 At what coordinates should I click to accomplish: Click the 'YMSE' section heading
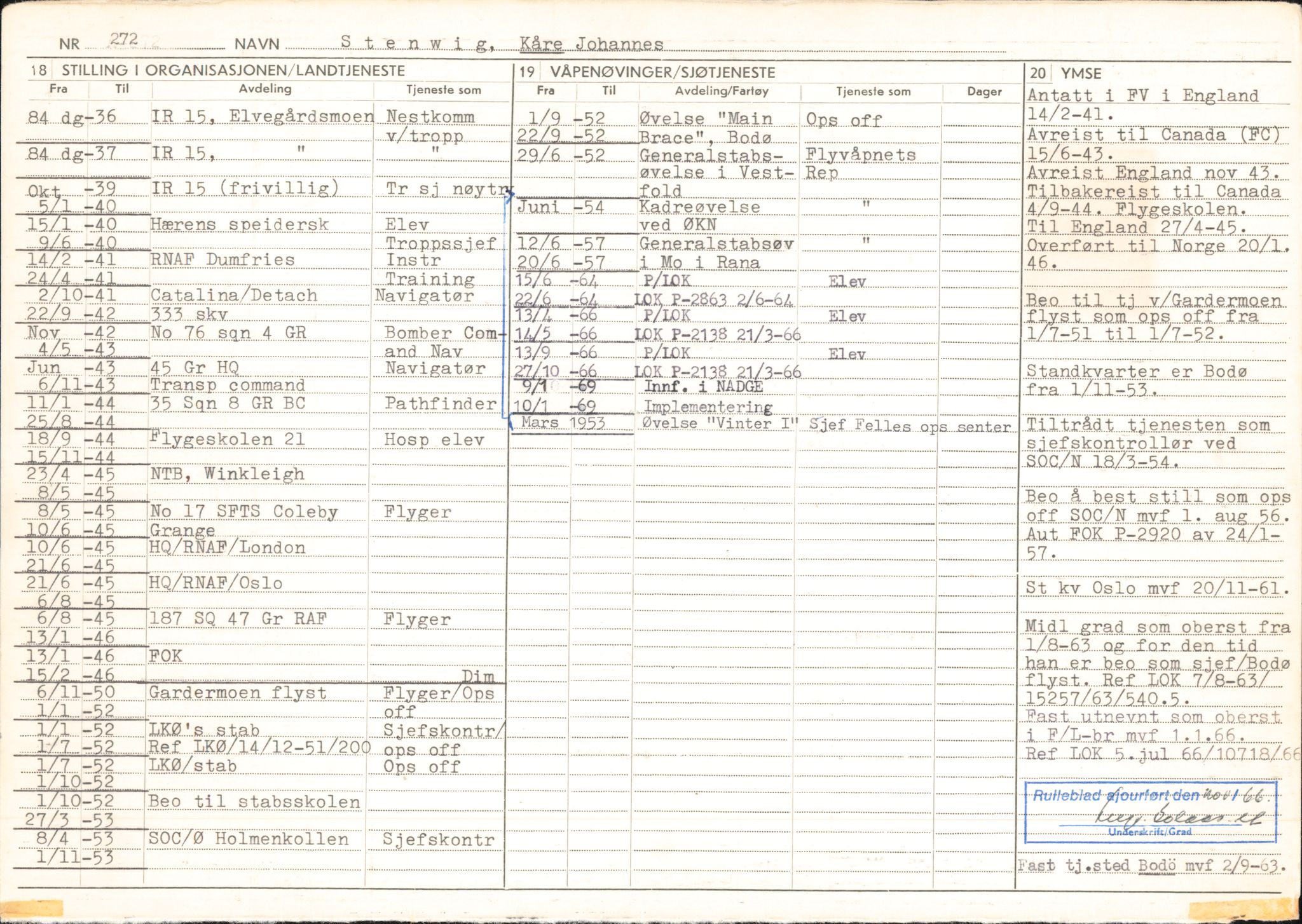[1080, 74]
